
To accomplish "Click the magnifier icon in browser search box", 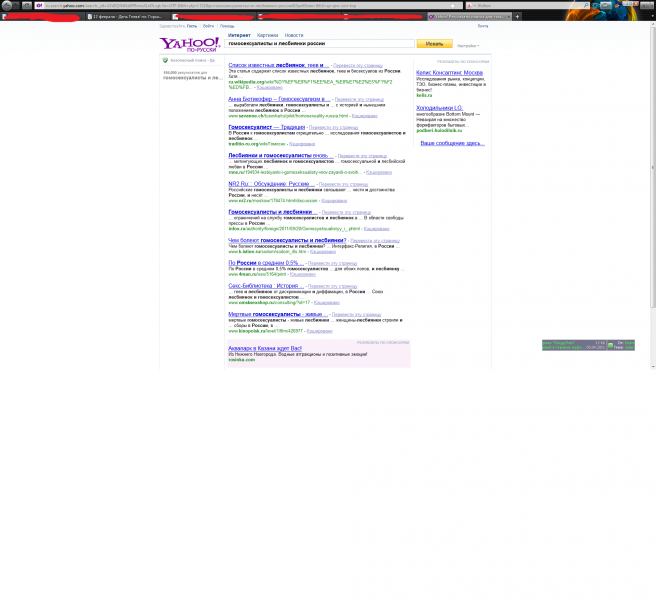I will click(586, 5).
